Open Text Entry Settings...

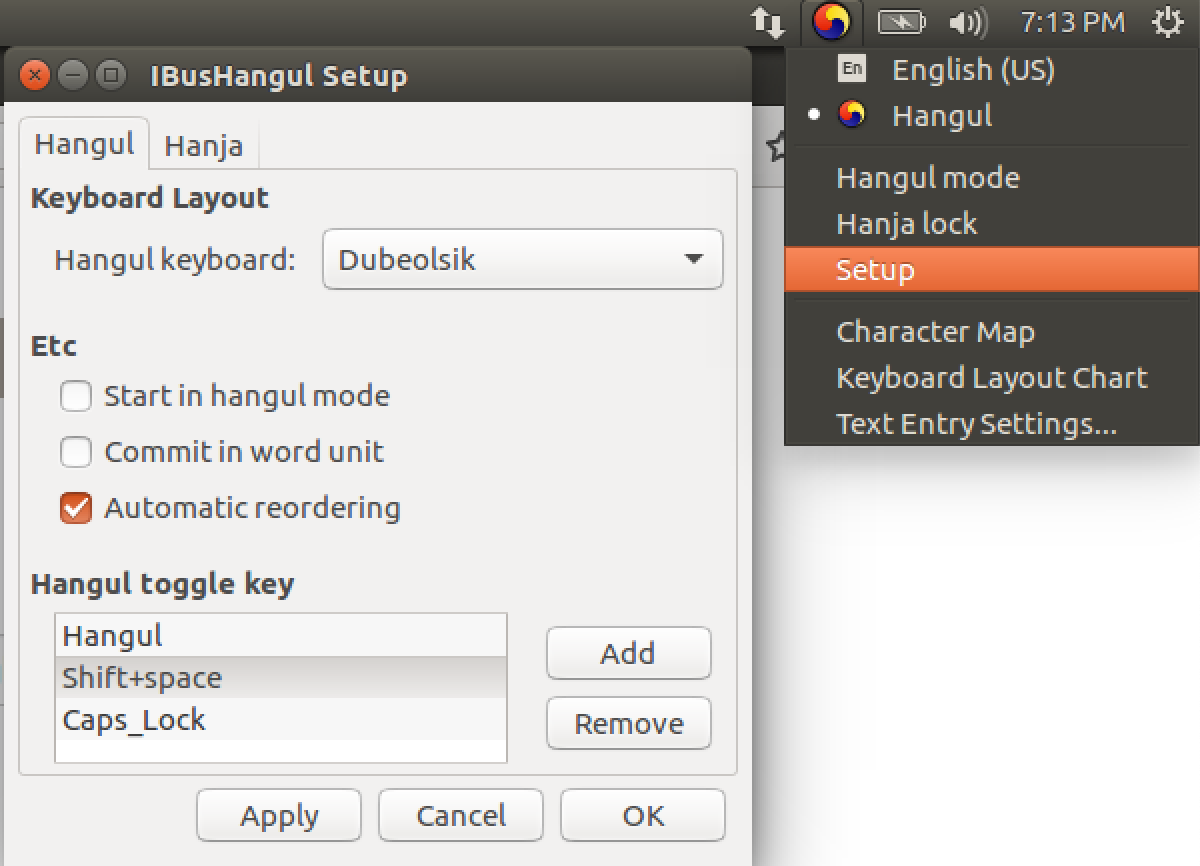coord(992,424)
